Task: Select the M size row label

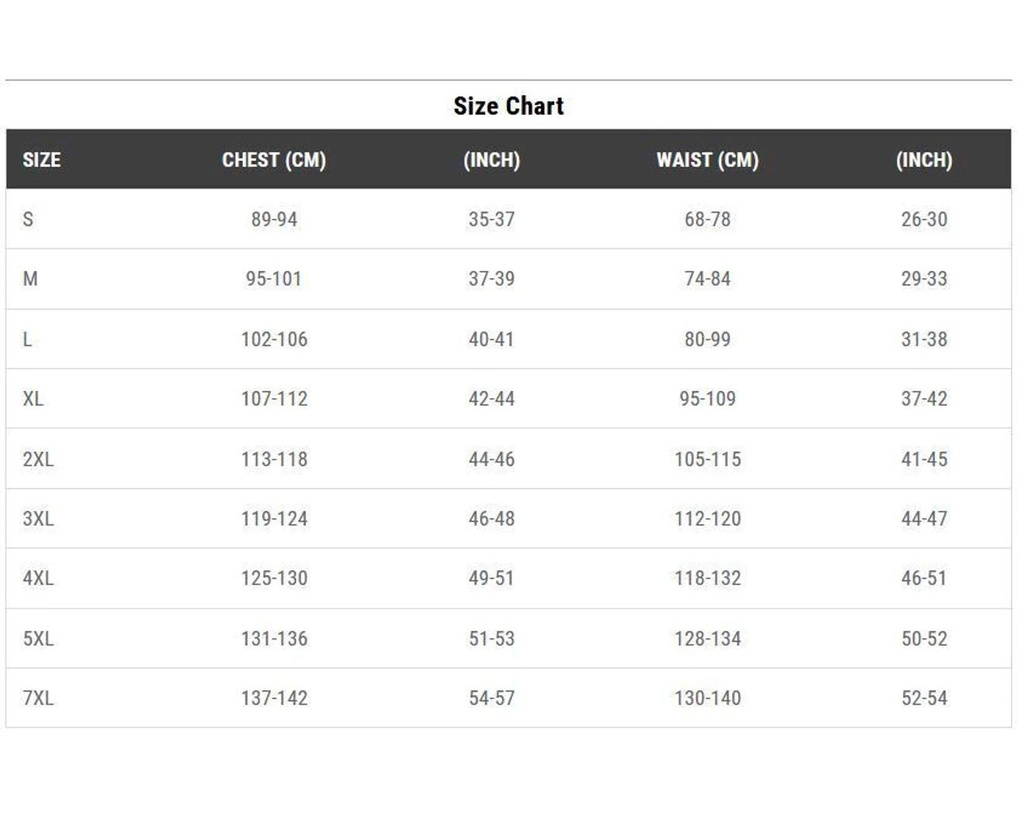Action: [x=30, y=279]
